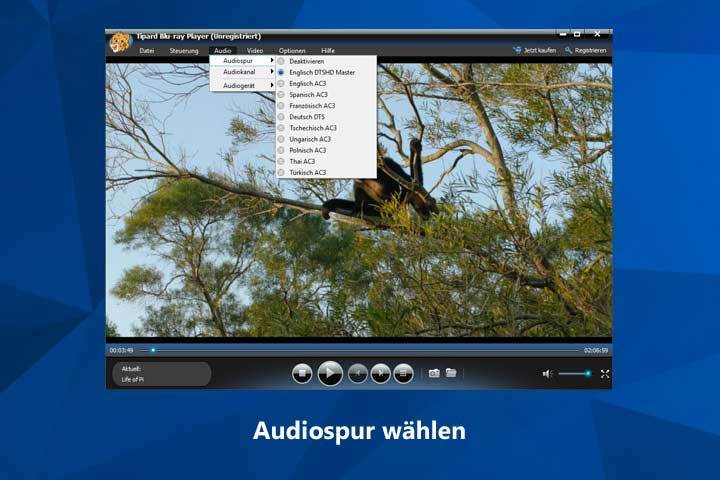This screenshot has width=720, height=480.
Task: Click the blue playhead marker
Action: tap(153, 350)
